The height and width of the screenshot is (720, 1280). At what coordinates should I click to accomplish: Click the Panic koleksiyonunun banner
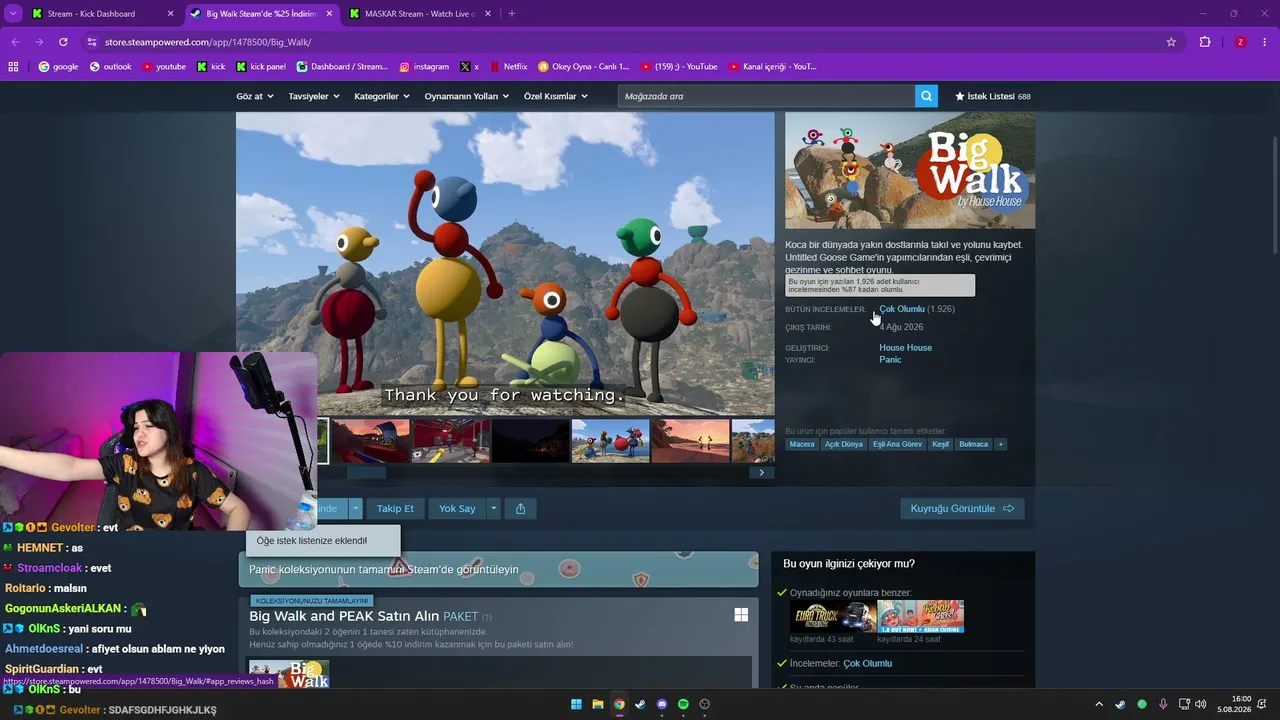pos(498,569)
